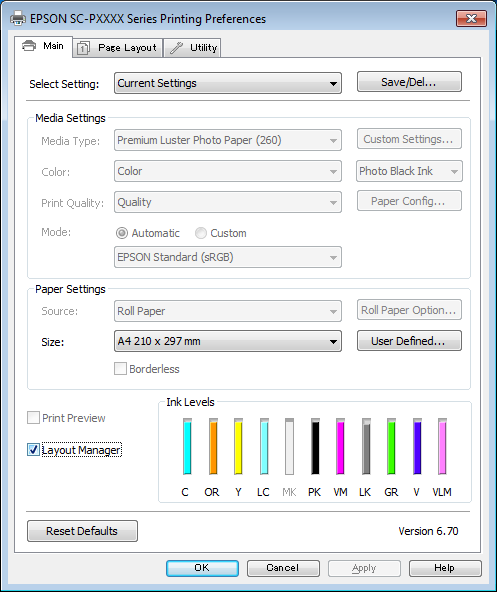Click the Matte Black (MK) ink bar
Screen dimensions: 497x592
point(289,446)
